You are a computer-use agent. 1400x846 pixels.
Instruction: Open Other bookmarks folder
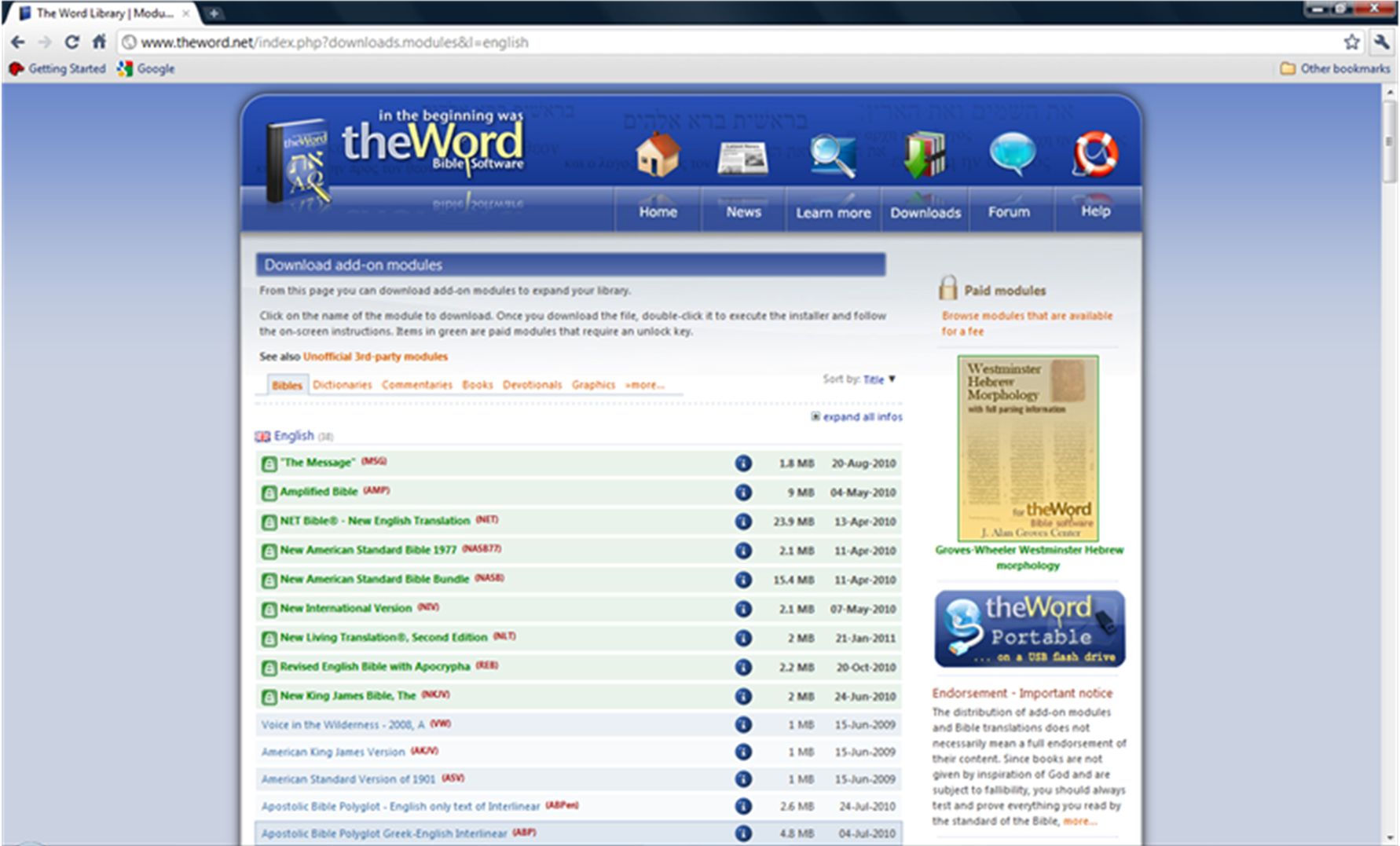(1335, 68)
